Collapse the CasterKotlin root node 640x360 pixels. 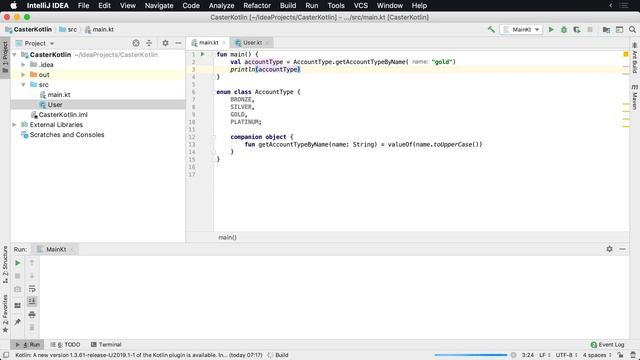click(x=15, y=55)
